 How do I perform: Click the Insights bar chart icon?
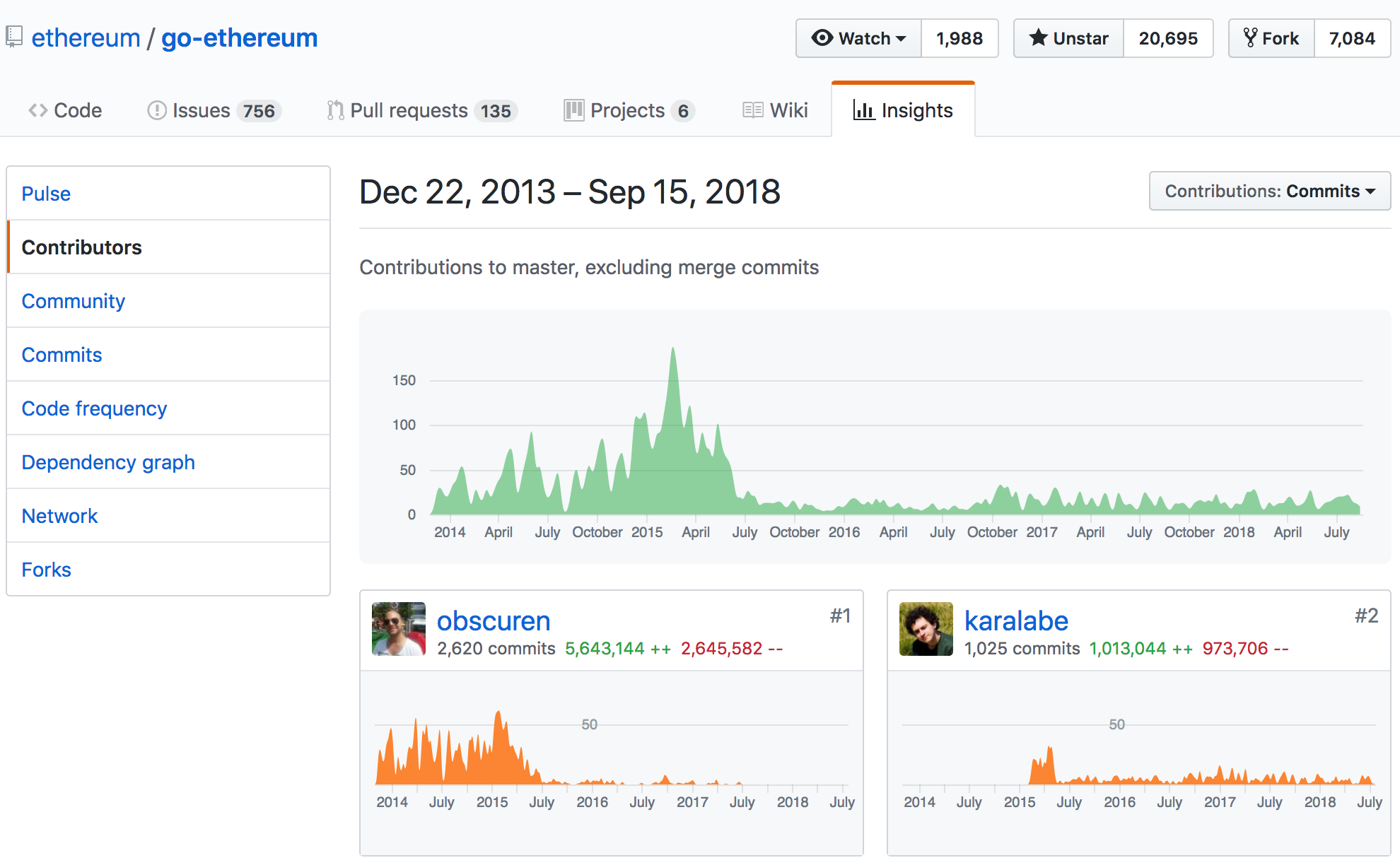[863, 110]
